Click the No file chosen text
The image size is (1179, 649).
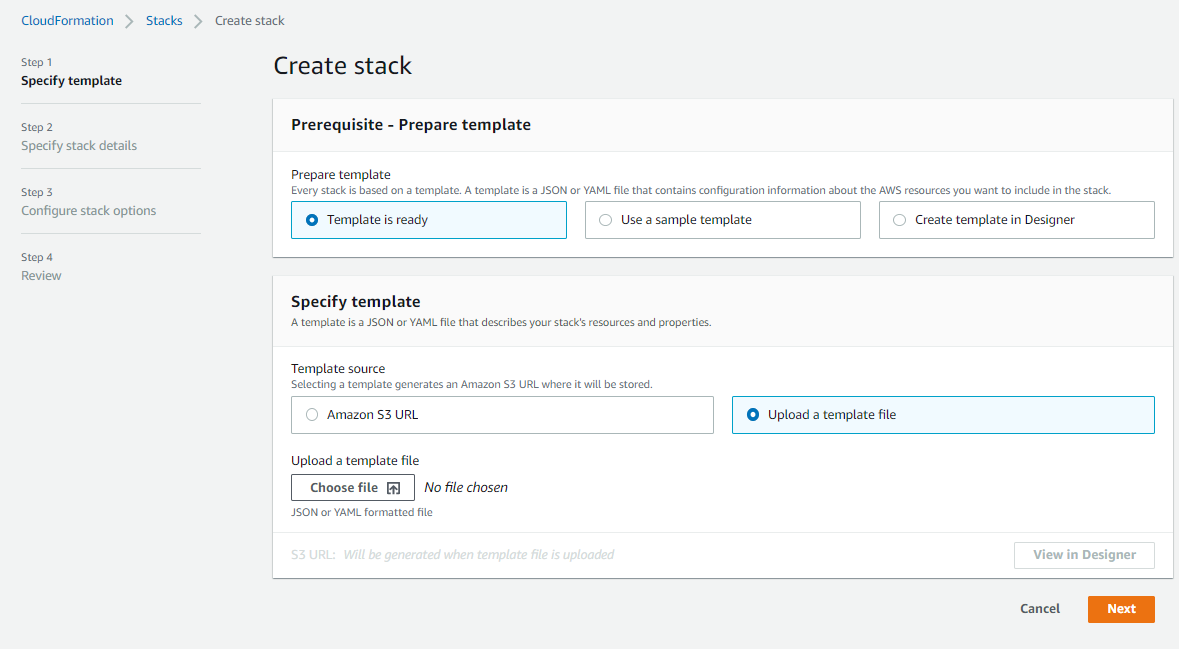click(x=466, y=487)
